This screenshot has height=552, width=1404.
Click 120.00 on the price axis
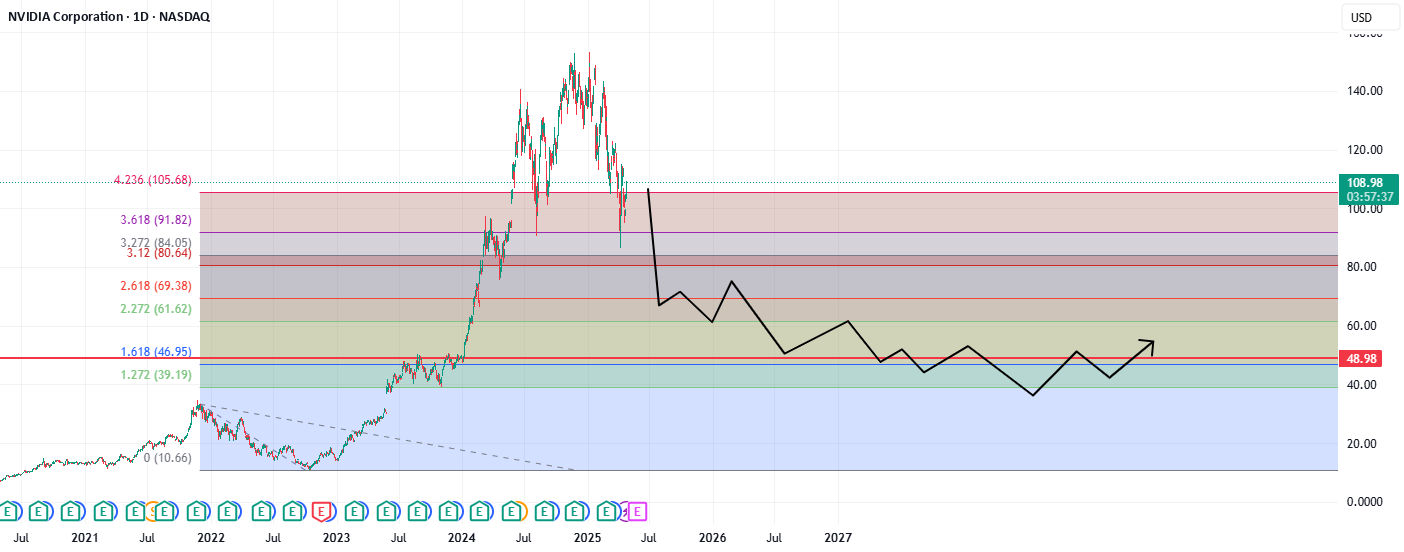1364,150
